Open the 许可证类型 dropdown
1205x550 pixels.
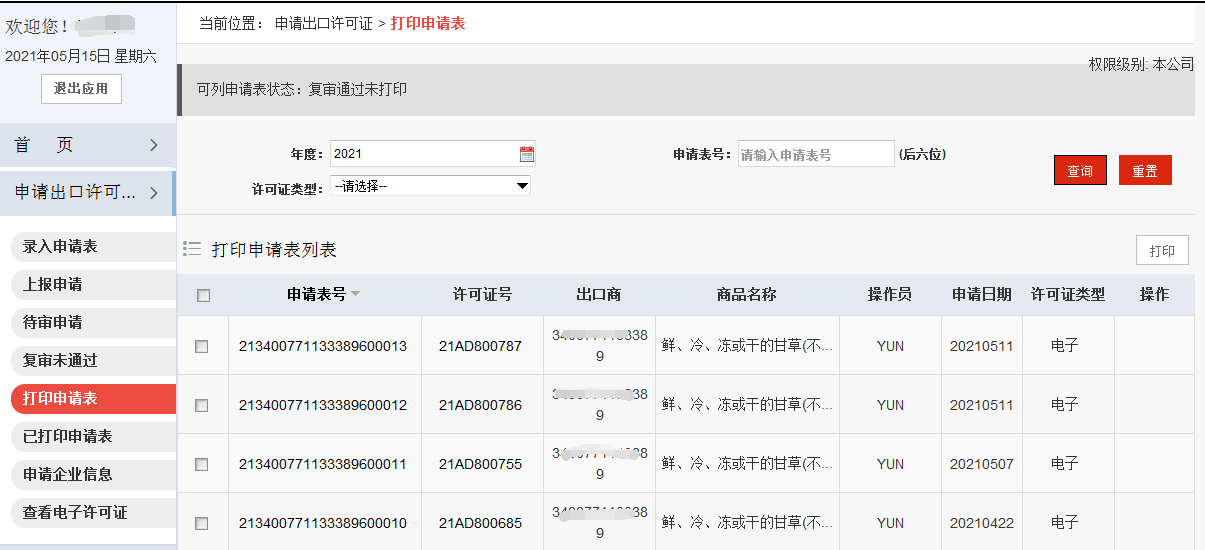(x=430, y=186)
